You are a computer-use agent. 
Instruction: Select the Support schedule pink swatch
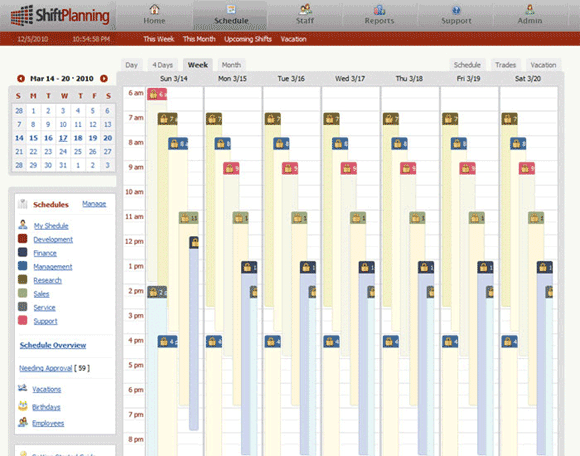23,320
